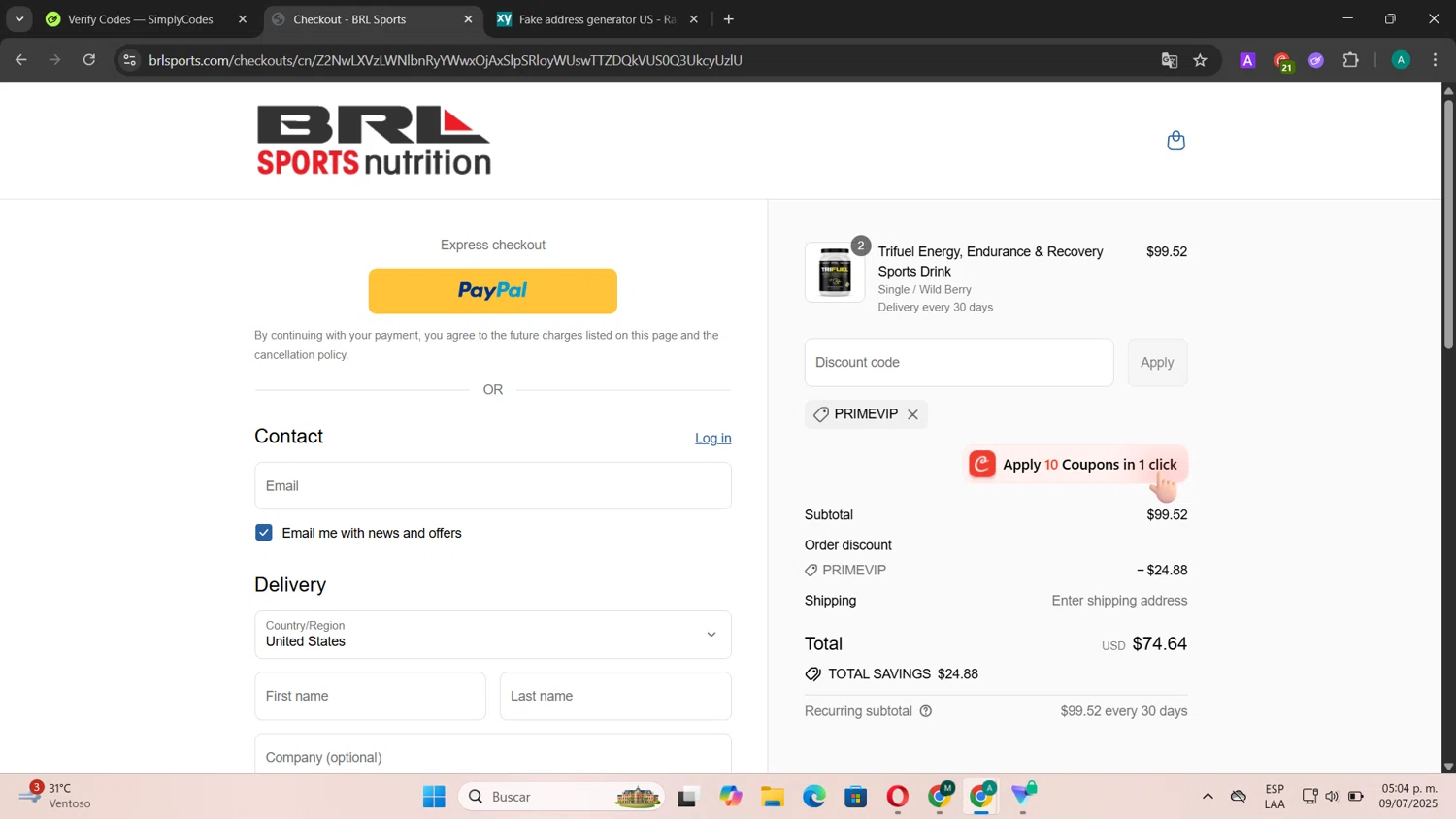Open the Extensions puzzle piece menu
This screenshot has width=1456, height=819.
click(x=1350, y=60)
